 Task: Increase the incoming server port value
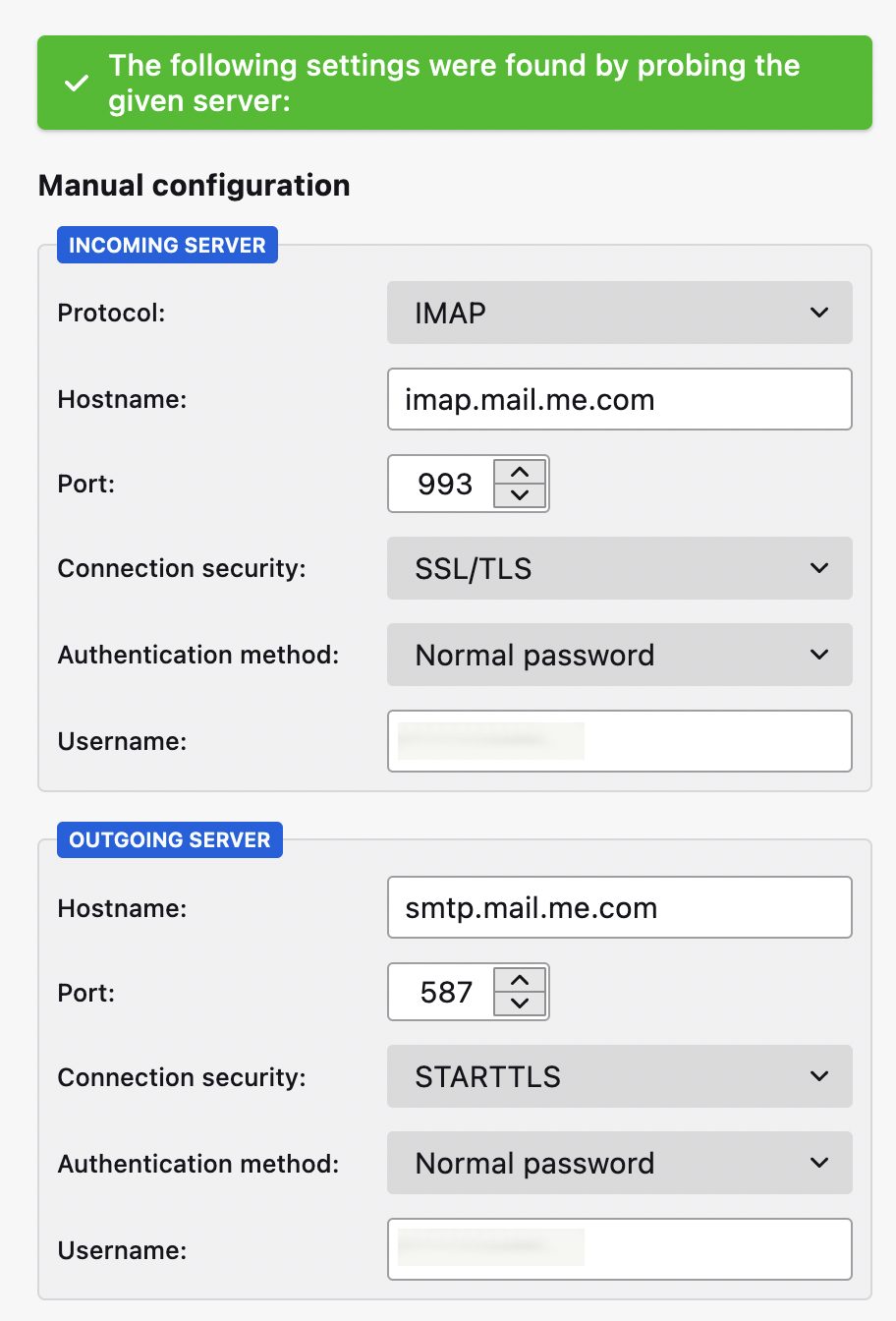click(520, 472)
